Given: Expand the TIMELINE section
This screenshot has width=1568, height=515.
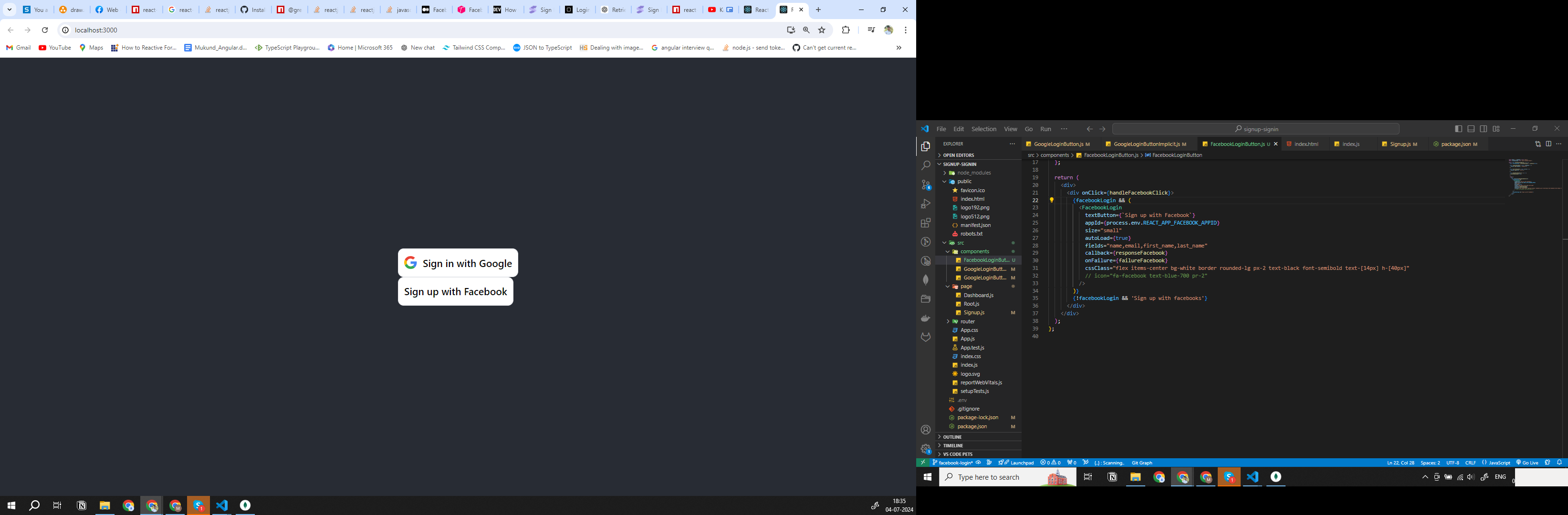Looking at the screenshot, I should [x=978, y=446].
